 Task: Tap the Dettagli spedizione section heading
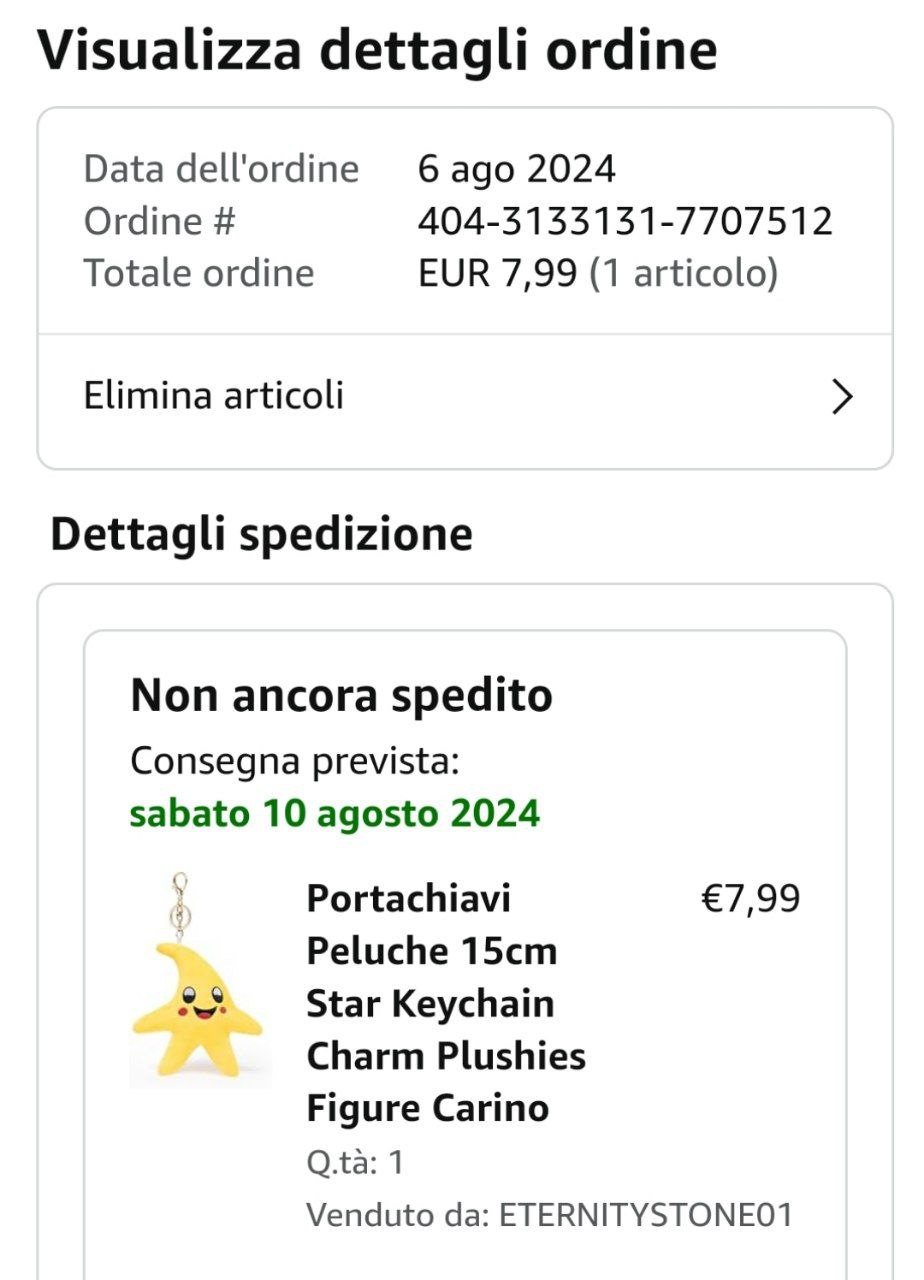pyautogui.click(x=261, y=535)
